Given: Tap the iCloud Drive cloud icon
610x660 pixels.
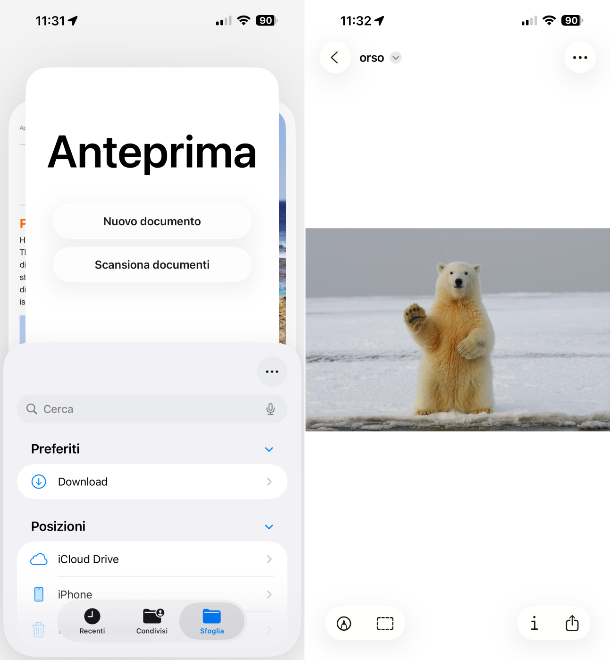Looking at the screenshot, I should click(39, 559).
